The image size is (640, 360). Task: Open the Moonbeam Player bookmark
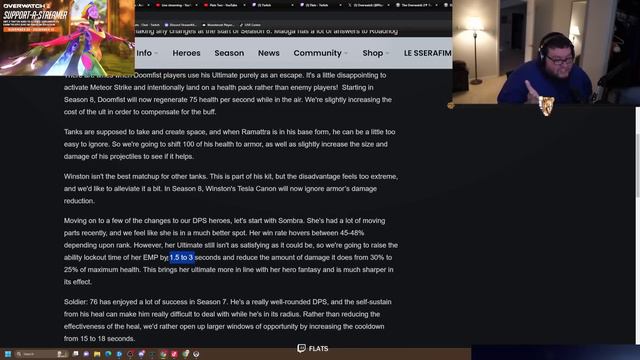(x=218, y=25)
